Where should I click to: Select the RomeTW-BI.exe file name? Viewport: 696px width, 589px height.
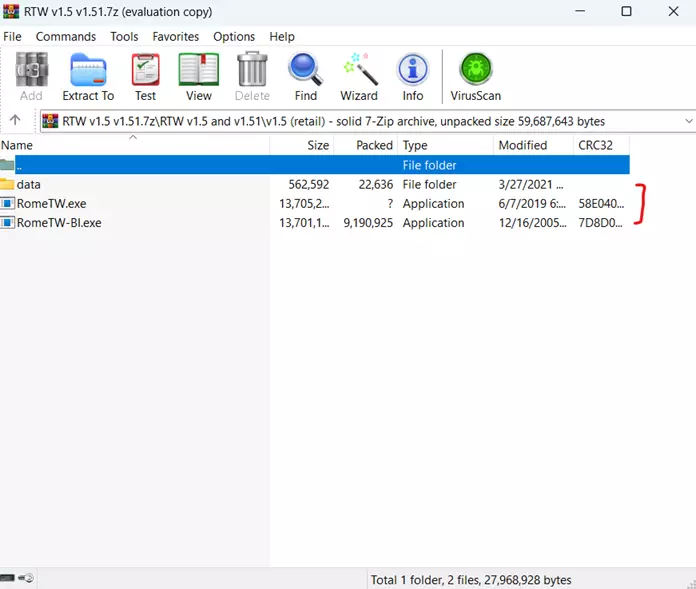pyautogui.click(x=59, y=222)
